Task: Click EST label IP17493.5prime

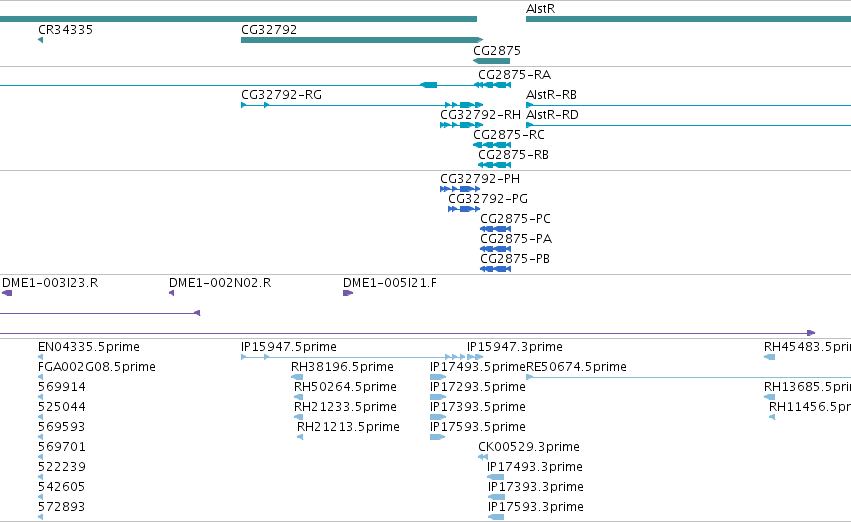Action: click(478, 367)
